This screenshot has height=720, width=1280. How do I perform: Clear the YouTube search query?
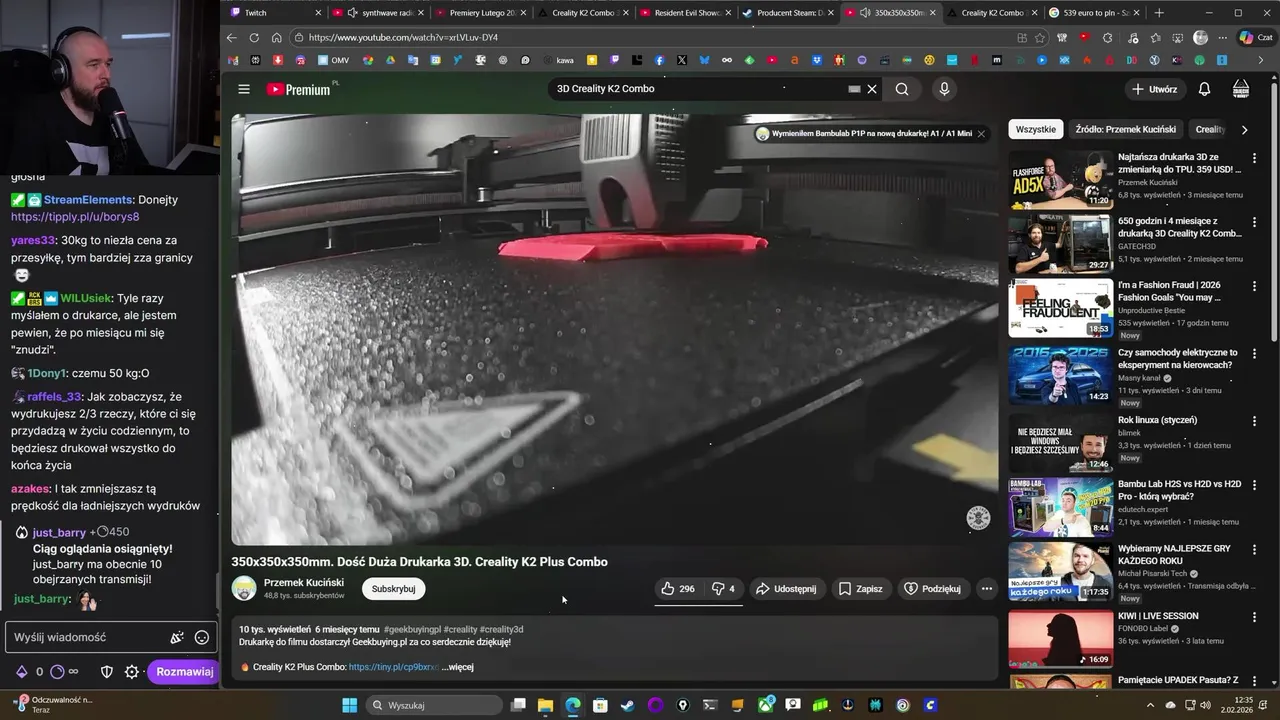click(x=872, y=89)
